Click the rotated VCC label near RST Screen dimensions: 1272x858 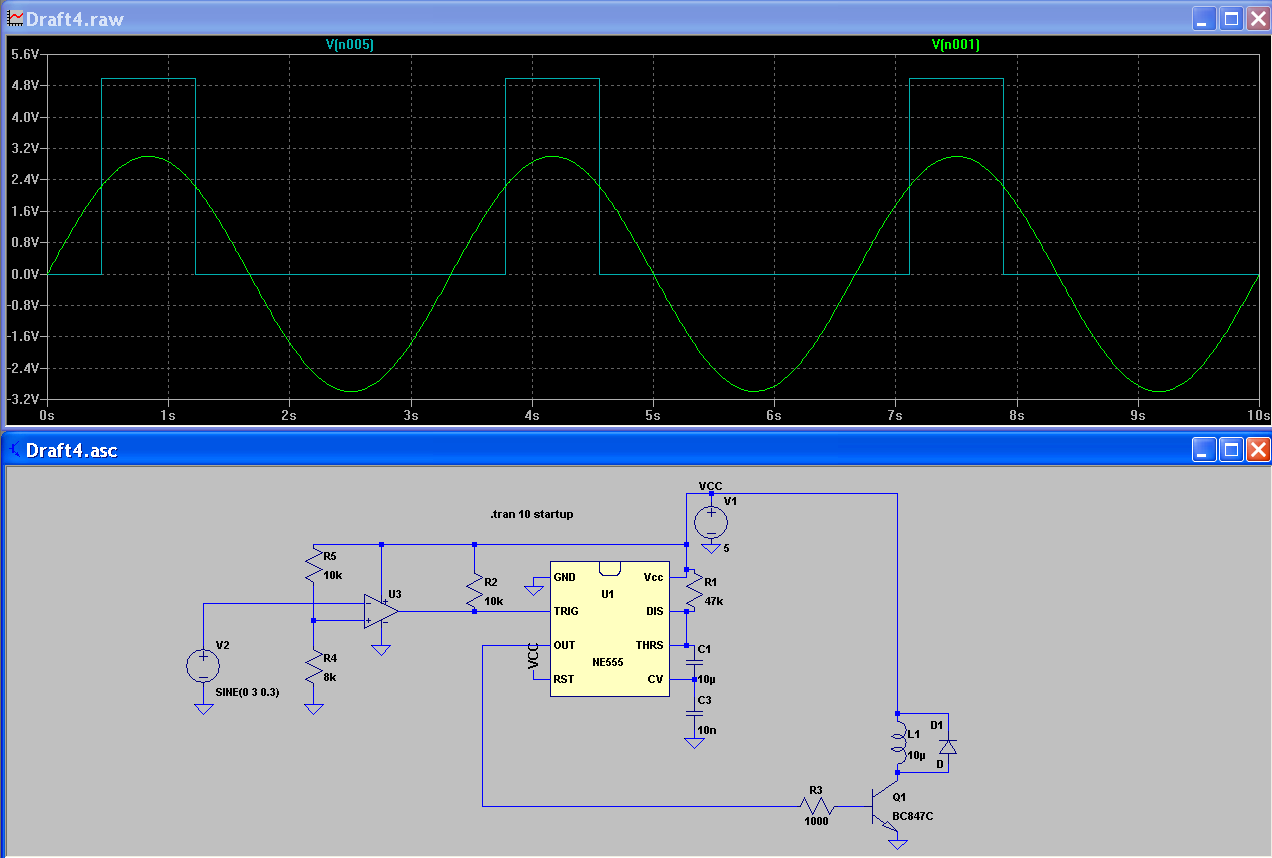pos(533,656)
